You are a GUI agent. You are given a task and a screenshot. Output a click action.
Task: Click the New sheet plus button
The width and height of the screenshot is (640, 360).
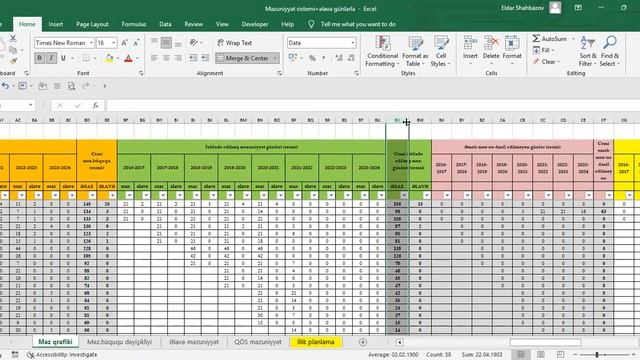[x=363, y=342]
